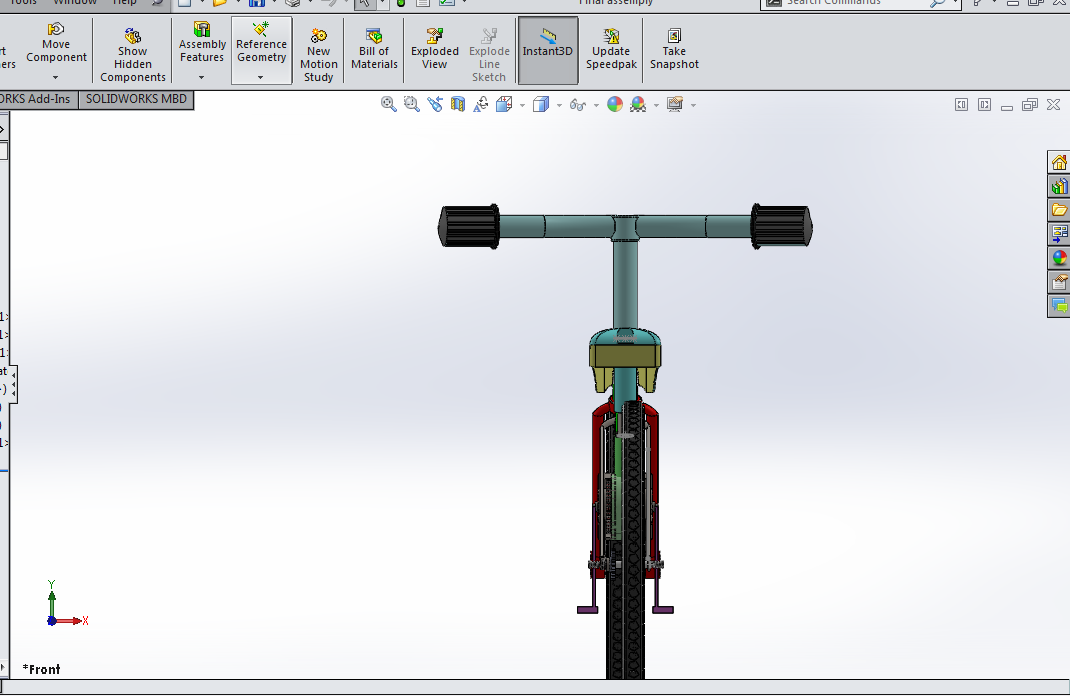This screenshot has height=696, width=1070.
Task: Click the Display Style cube icon
Action: click(541, 104)
